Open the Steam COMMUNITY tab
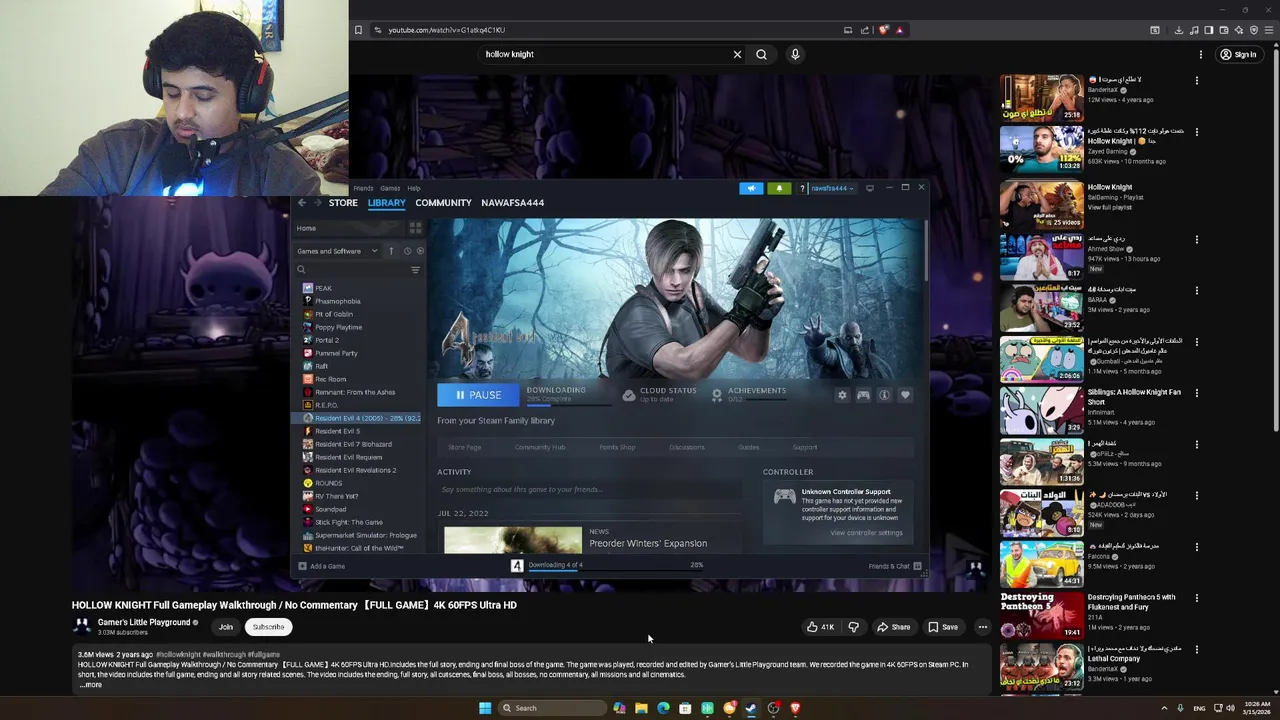This screenshot has height=720, width=1280. click(x=443, y=203)
